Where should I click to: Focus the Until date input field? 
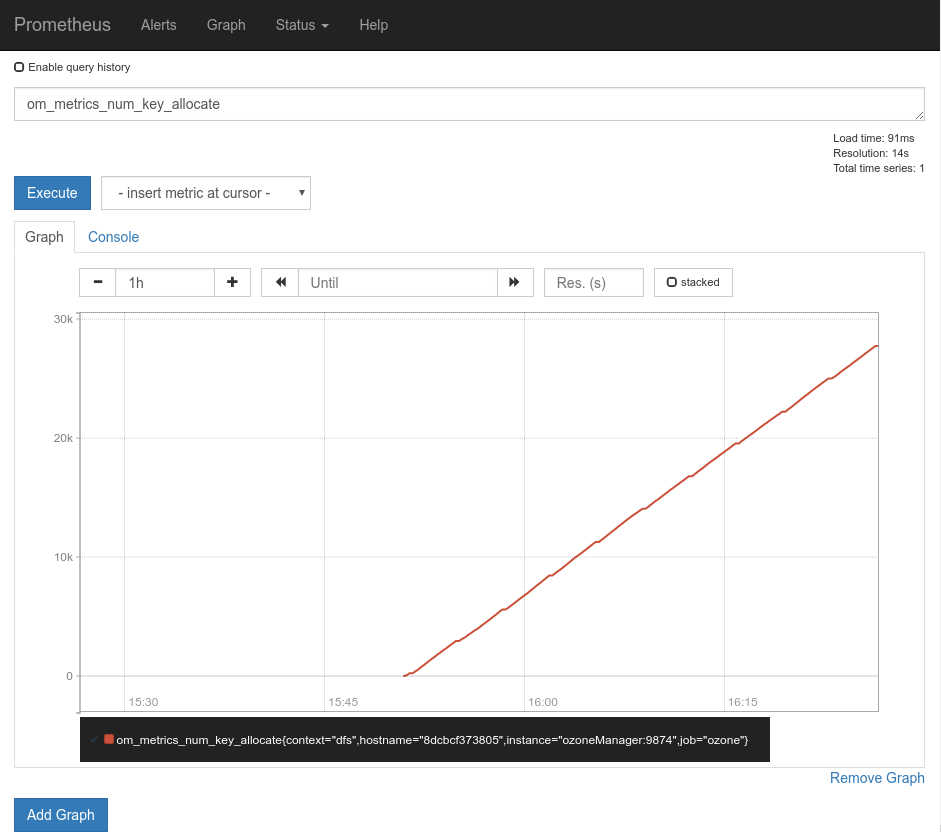(x=397, y=282)
